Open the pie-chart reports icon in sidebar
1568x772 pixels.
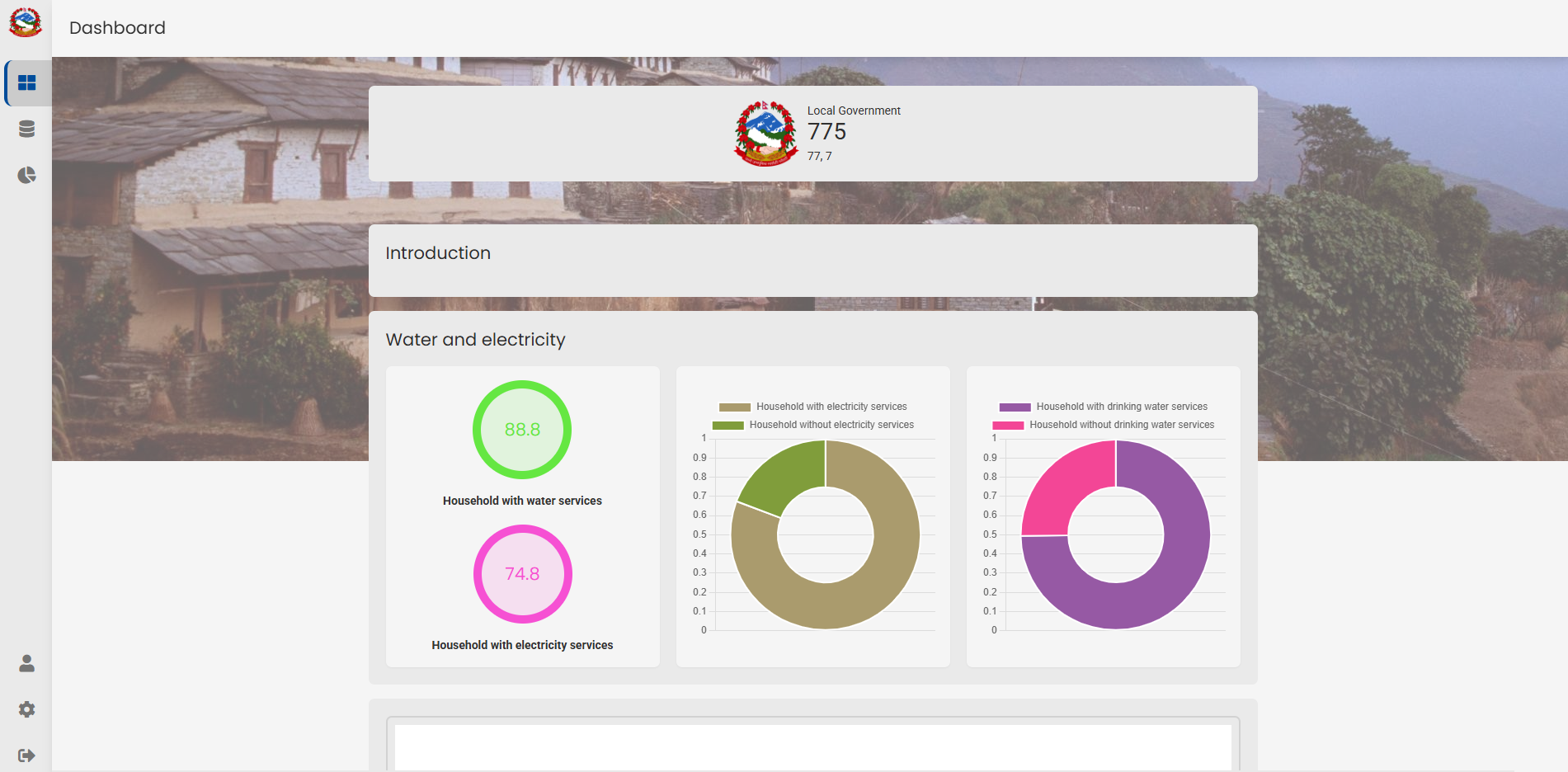tap(27, 175)
